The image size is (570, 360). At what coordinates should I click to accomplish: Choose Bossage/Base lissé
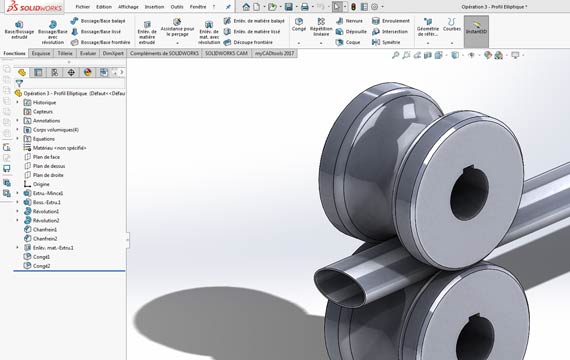coord(96,32)
